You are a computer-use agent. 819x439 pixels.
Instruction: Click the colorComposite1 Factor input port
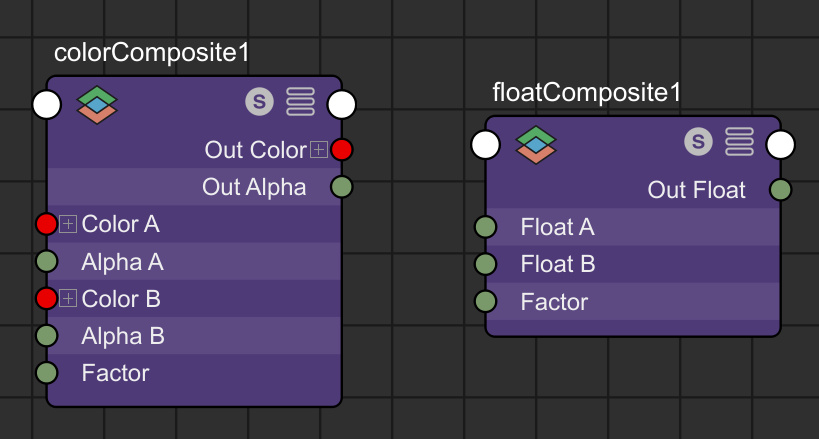point(46,373)
